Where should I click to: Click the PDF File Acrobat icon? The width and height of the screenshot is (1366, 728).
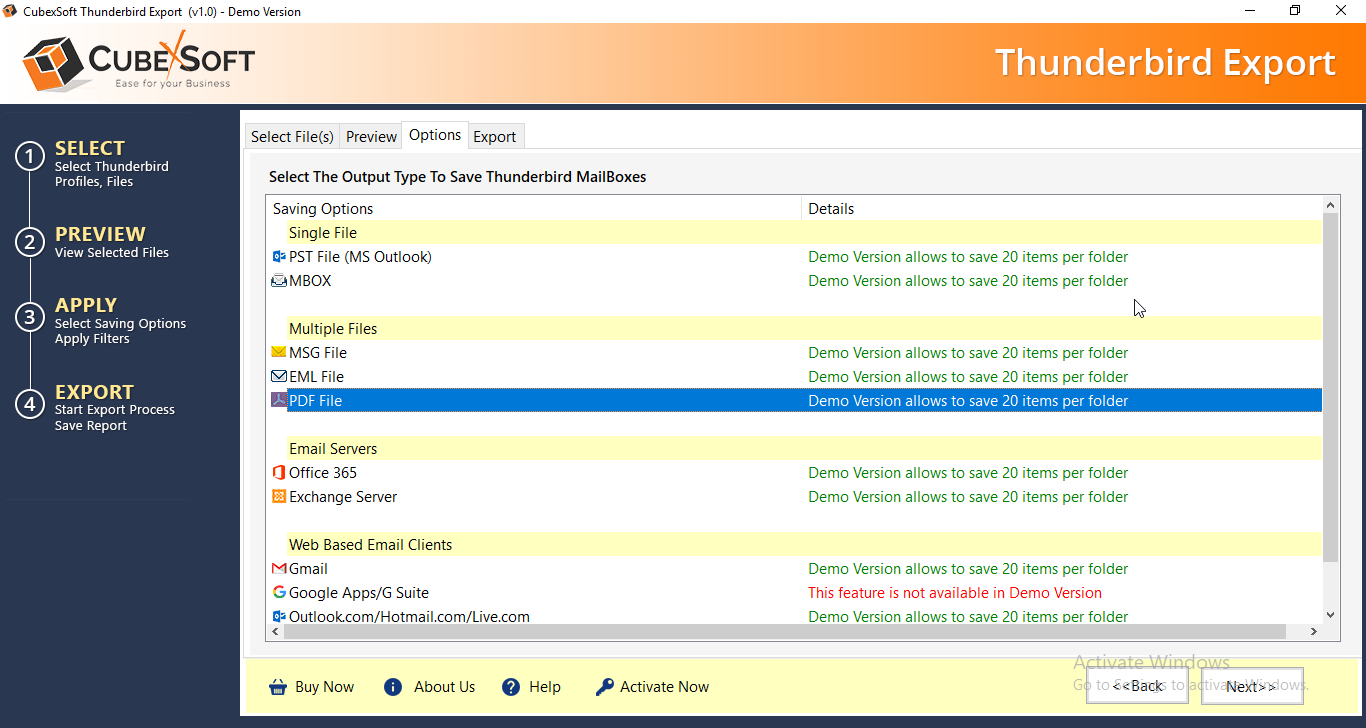click(x=279, y=401)
